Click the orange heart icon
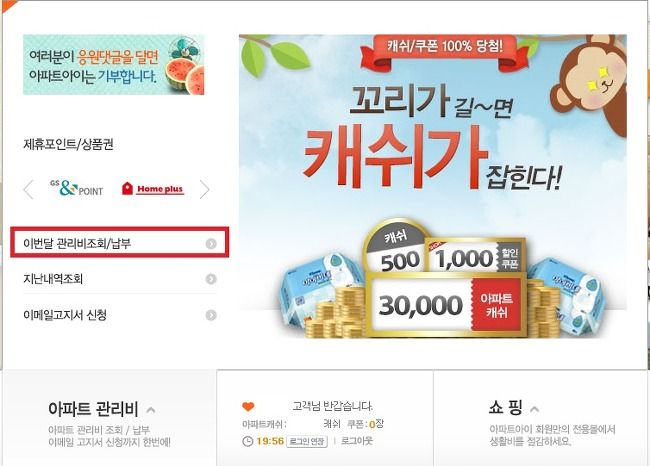The image size is (650, 466). 248,407
